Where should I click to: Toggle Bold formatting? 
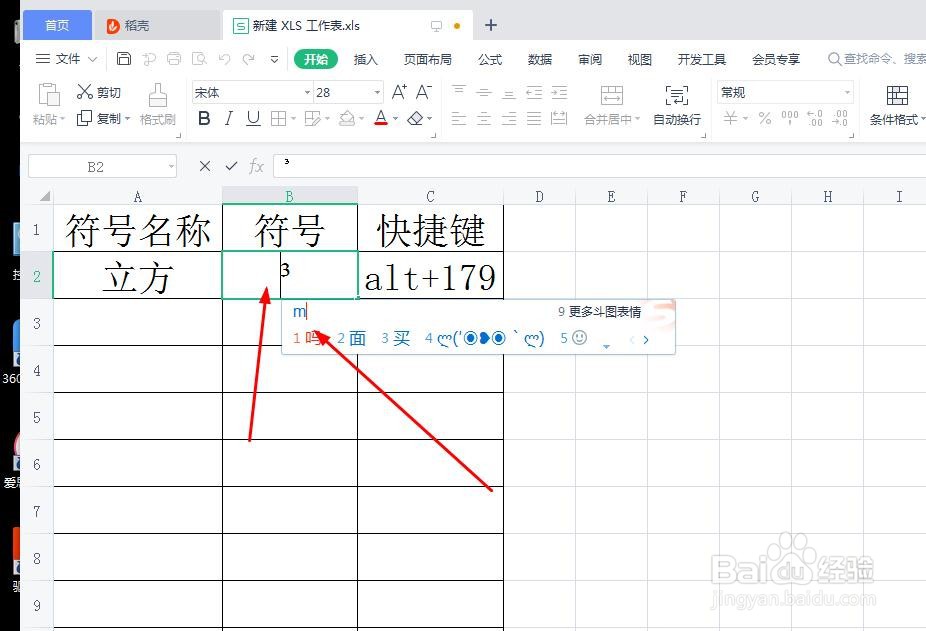(204, 119)
